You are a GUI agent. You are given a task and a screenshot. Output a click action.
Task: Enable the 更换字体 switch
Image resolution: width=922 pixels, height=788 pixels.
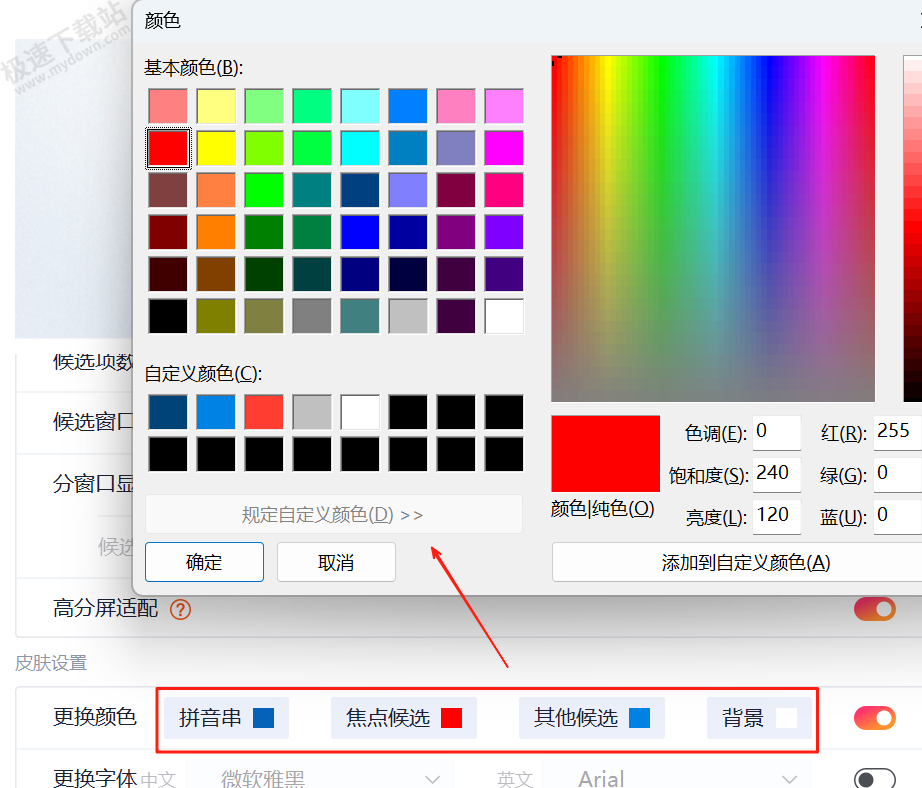874,779
